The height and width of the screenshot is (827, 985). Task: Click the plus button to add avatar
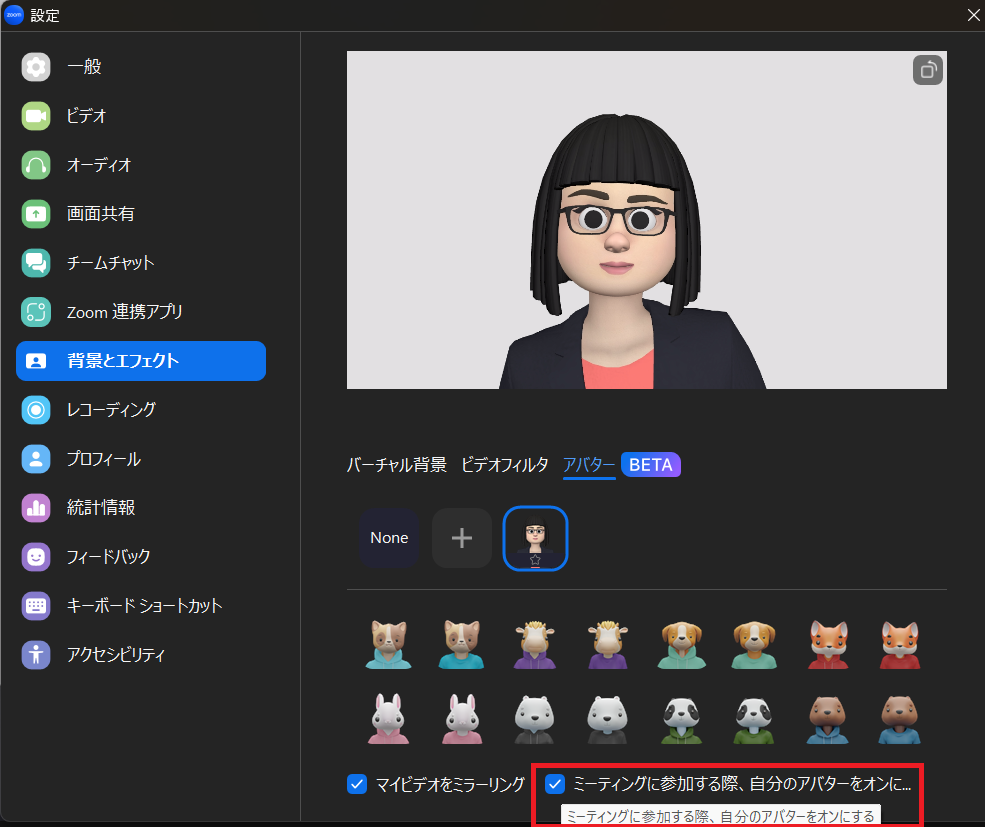tap(461, 538)
